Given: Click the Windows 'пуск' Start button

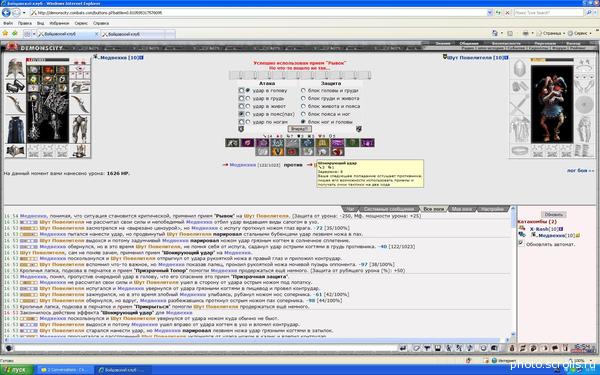Looking at the screenshot, I should (x=17, y=370).
